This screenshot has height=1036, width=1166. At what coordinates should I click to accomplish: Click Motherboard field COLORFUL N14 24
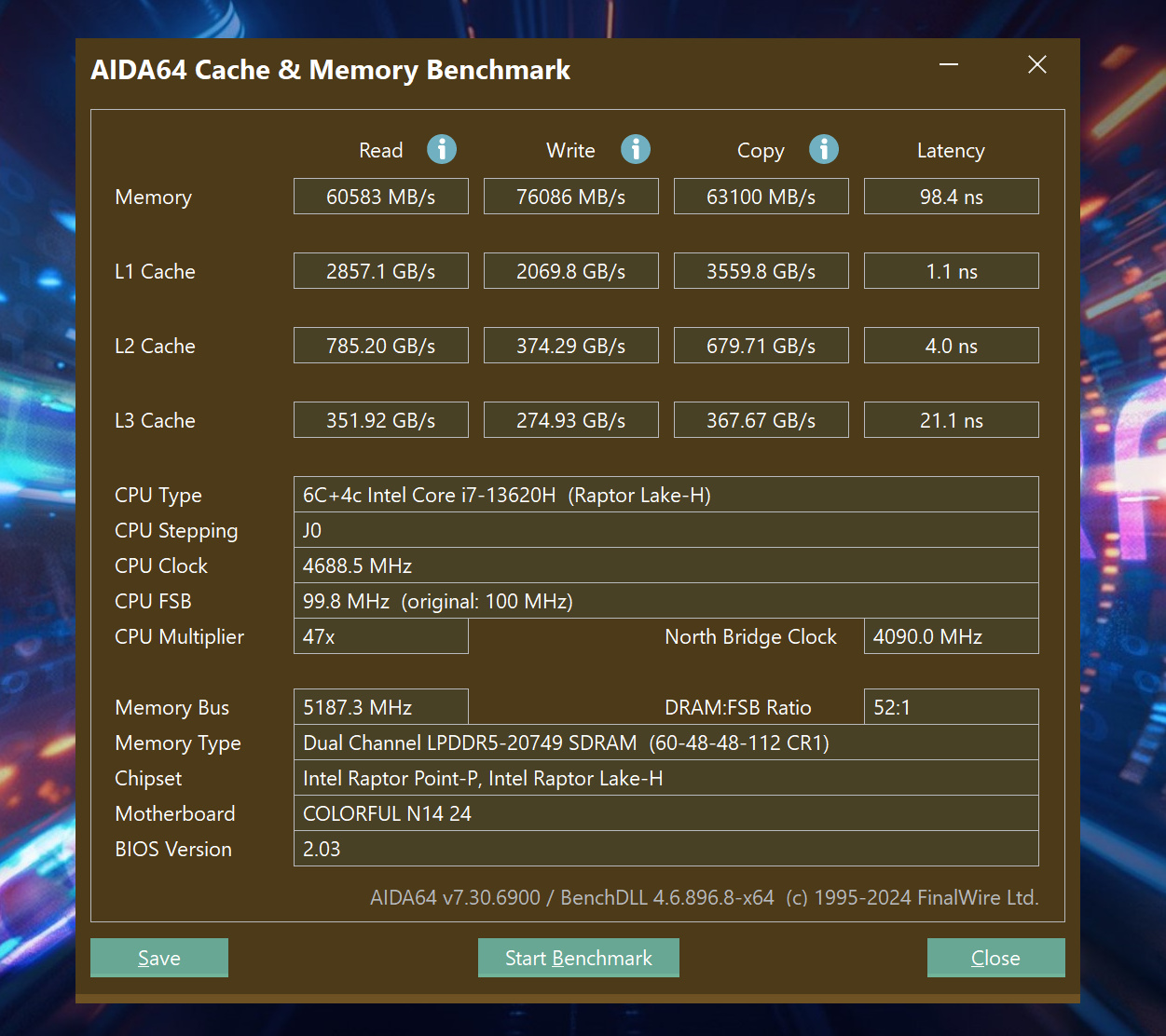pos(666,813)
